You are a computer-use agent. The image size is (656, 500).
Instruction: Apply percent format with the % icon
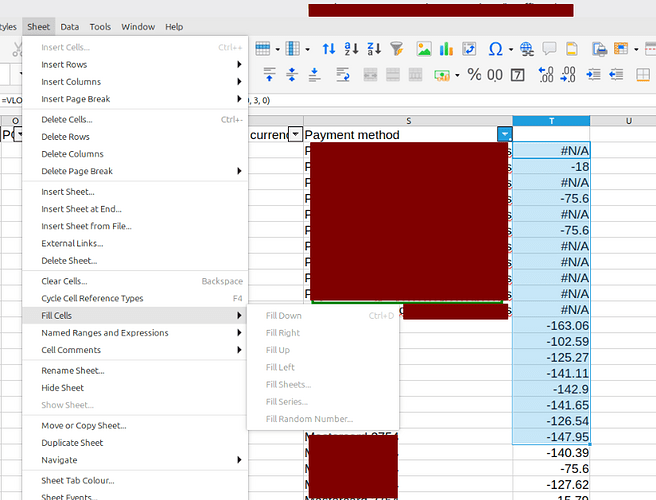(474, 74)
